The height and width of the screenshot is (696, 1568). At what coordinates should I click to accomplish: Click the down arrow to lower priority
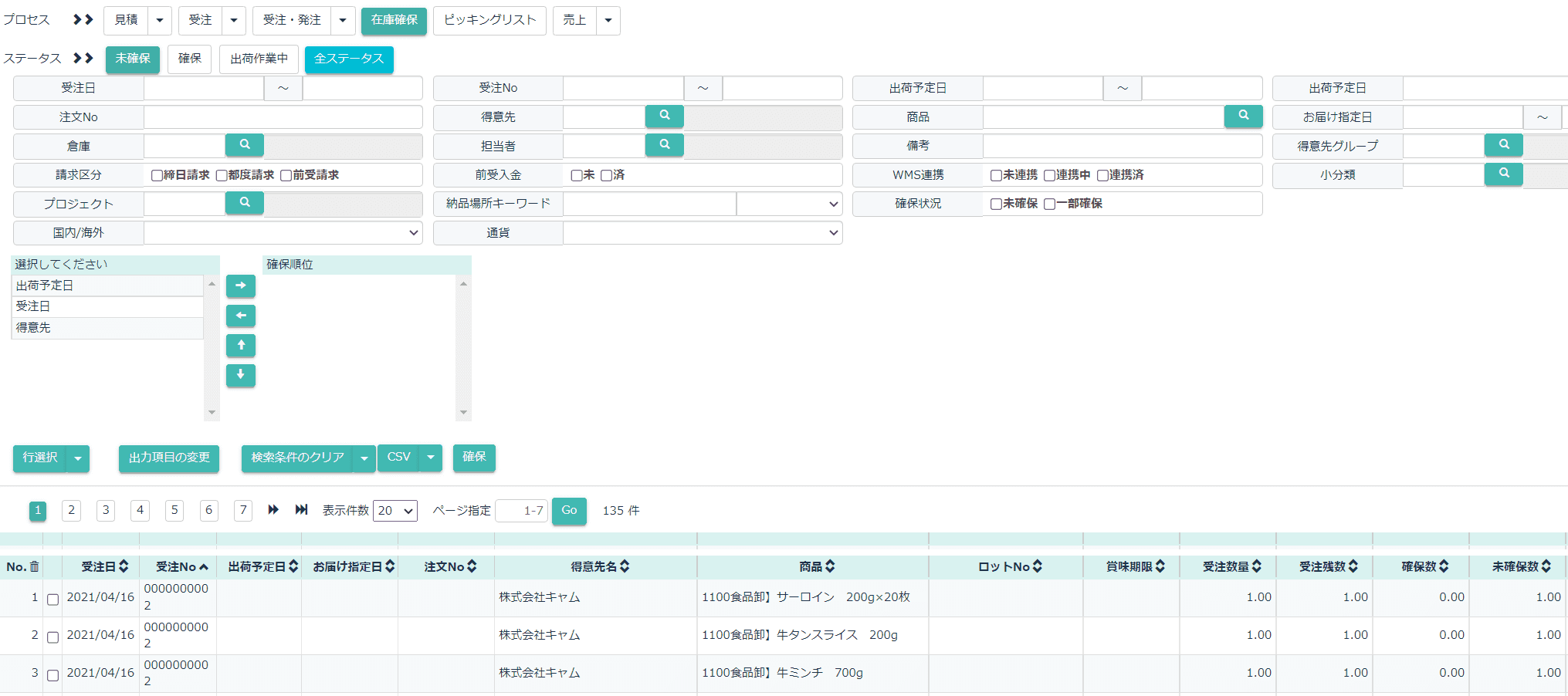pyautogui.click(x=241, y=375)
